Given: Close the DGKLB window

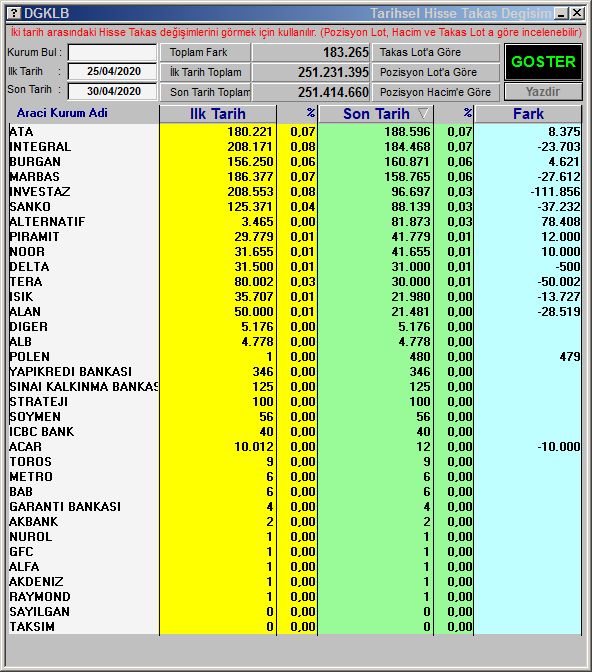Looking at the screenshot, I should pos(577,13).
